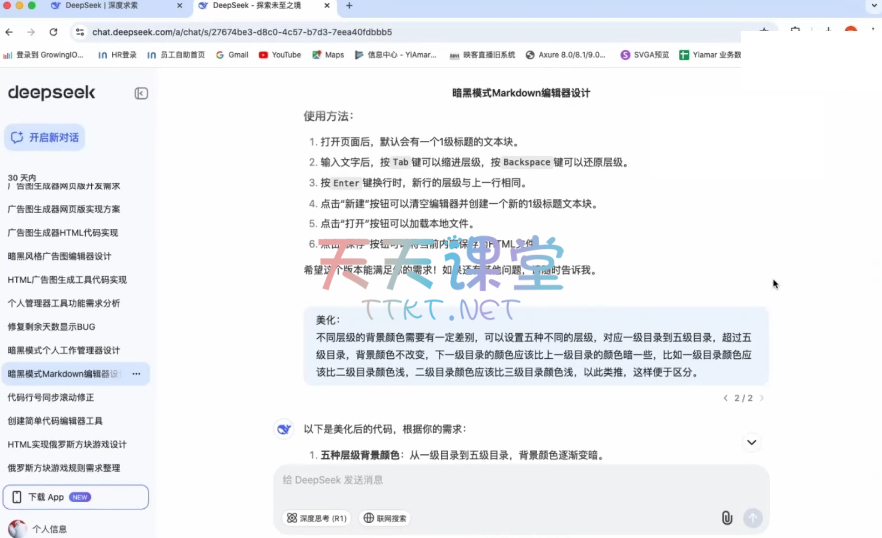Open the YouTube bookmark
This screenshot has width=882, height=538.
279,55
